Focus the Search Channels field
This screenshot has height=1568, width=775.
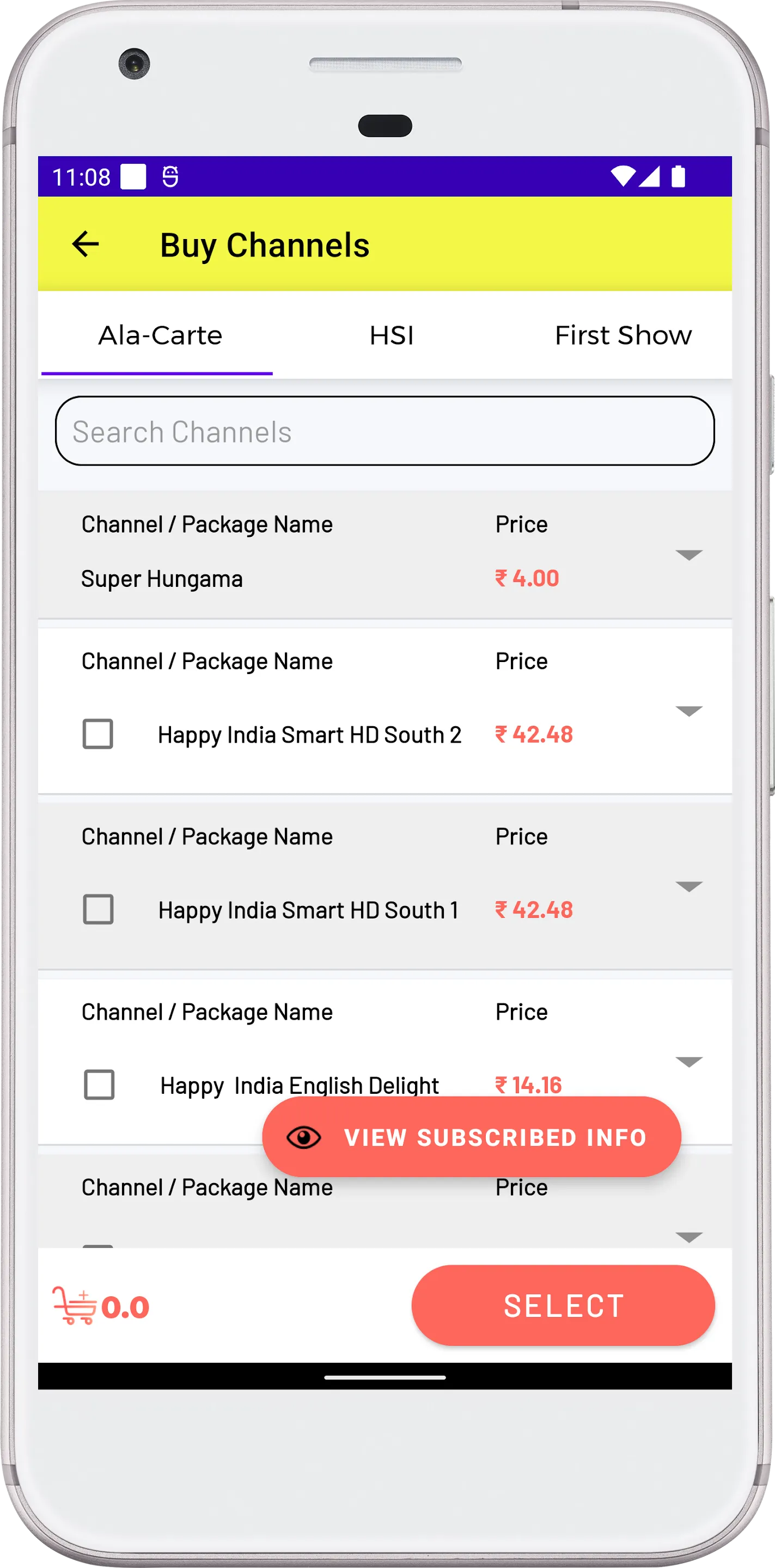[x=385, y=432]
